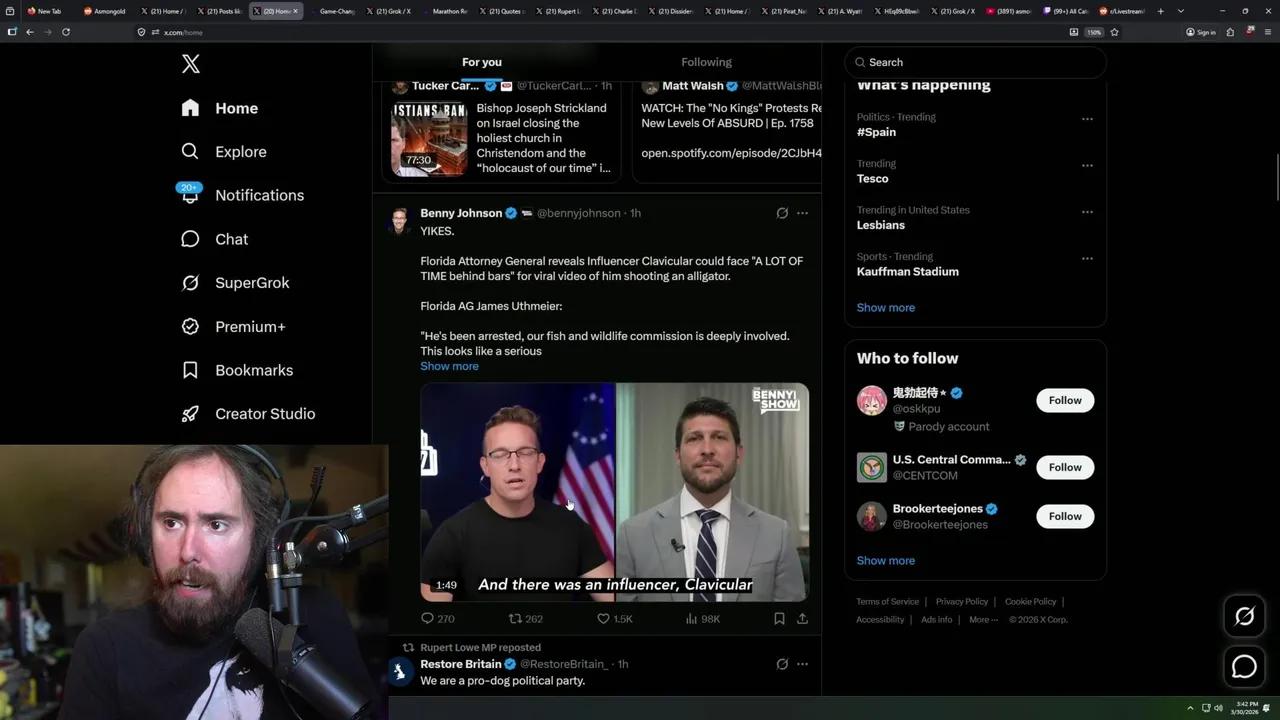This screenshot has height=720, width=1280.
Task: Show more under Who to follow
Action: [x=886, y=560]
